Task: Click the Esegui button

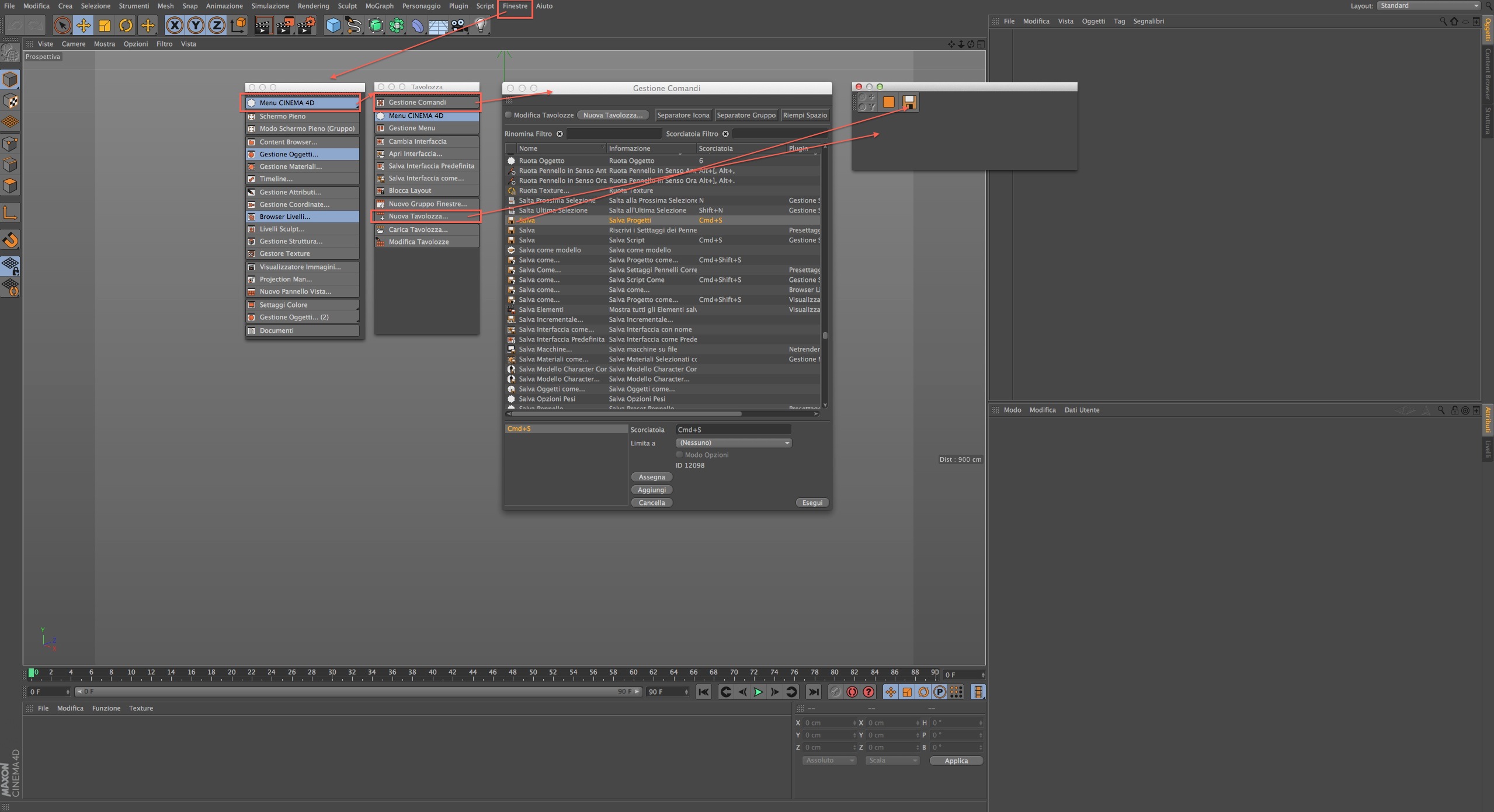Action: [812, 503]
